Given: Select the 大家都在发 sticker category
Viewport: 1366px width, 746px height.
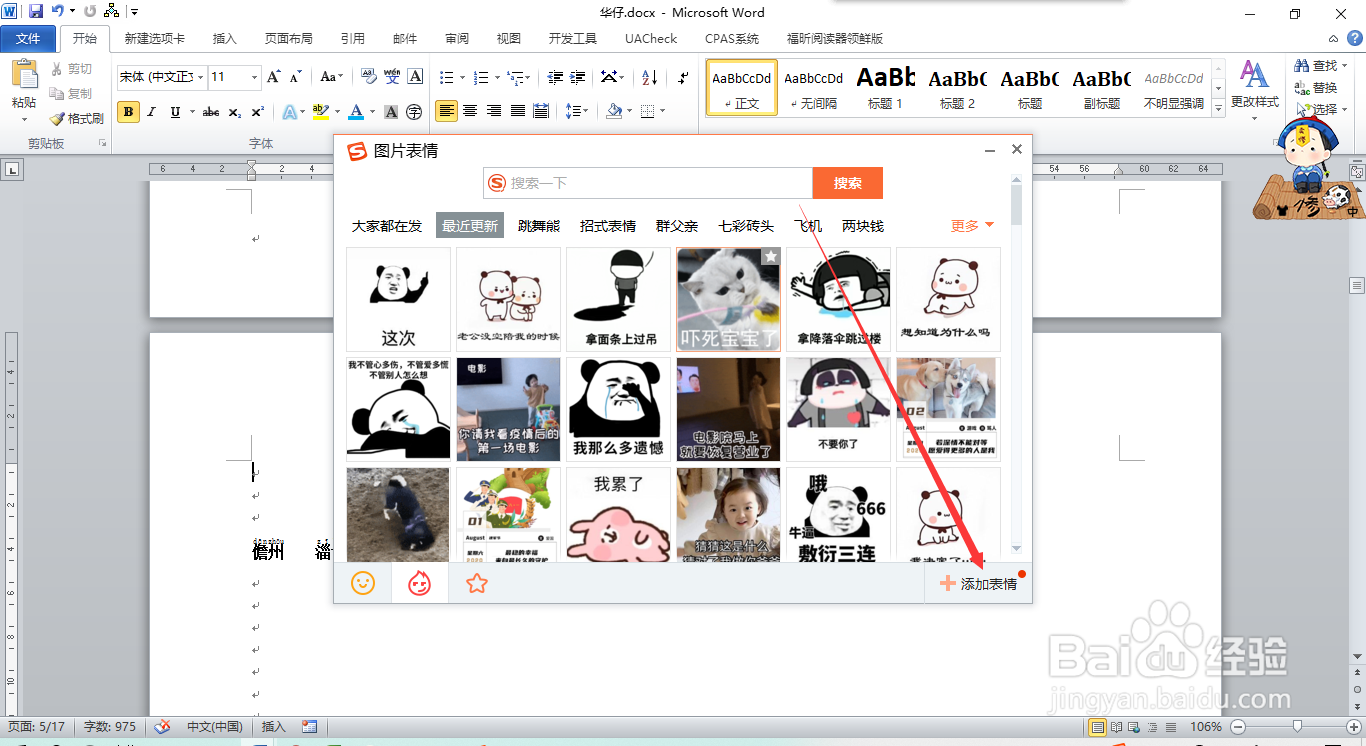Looking at the screenshot, I should point(387,226).
